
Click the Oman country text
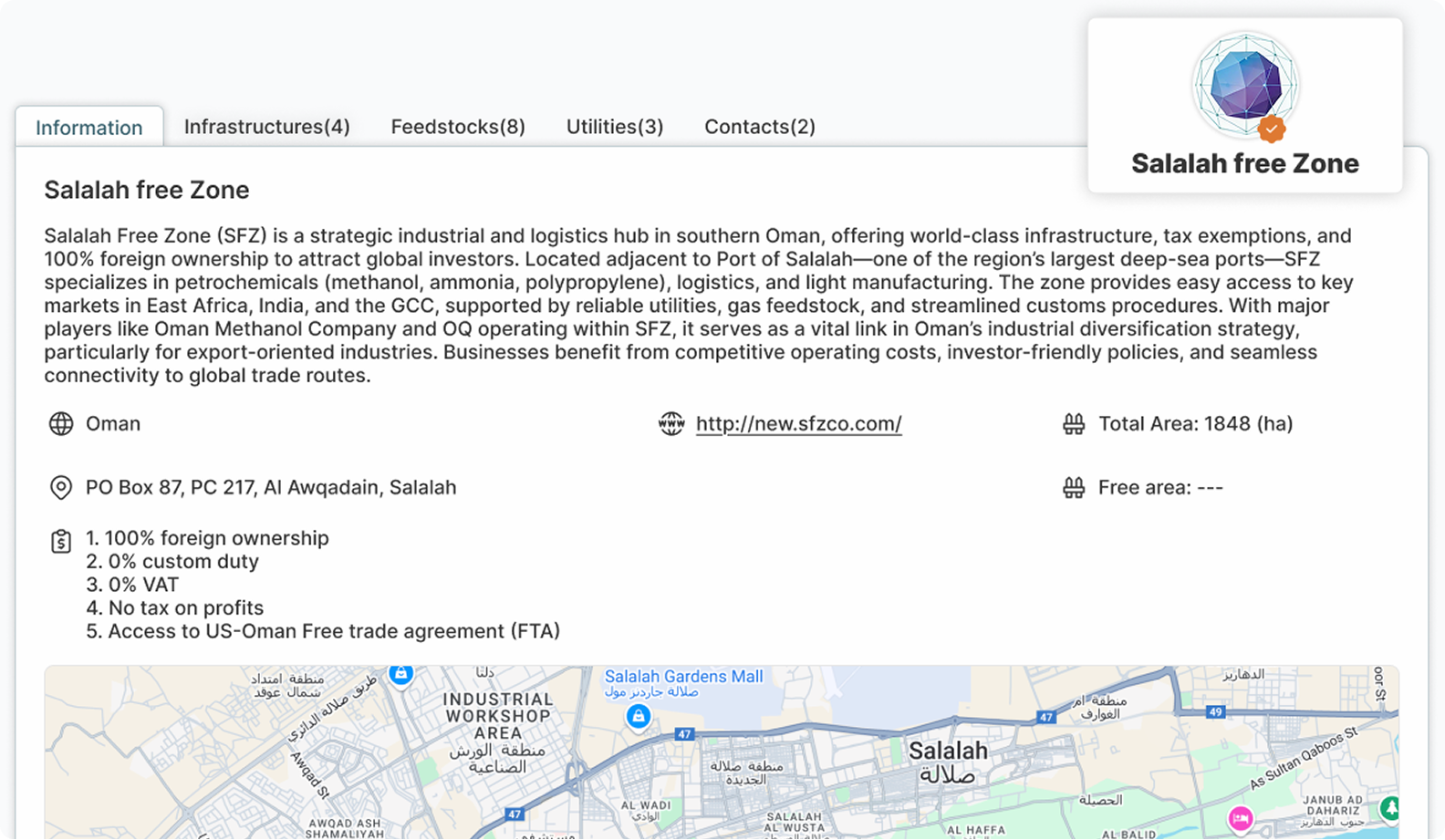coord(113,424)
